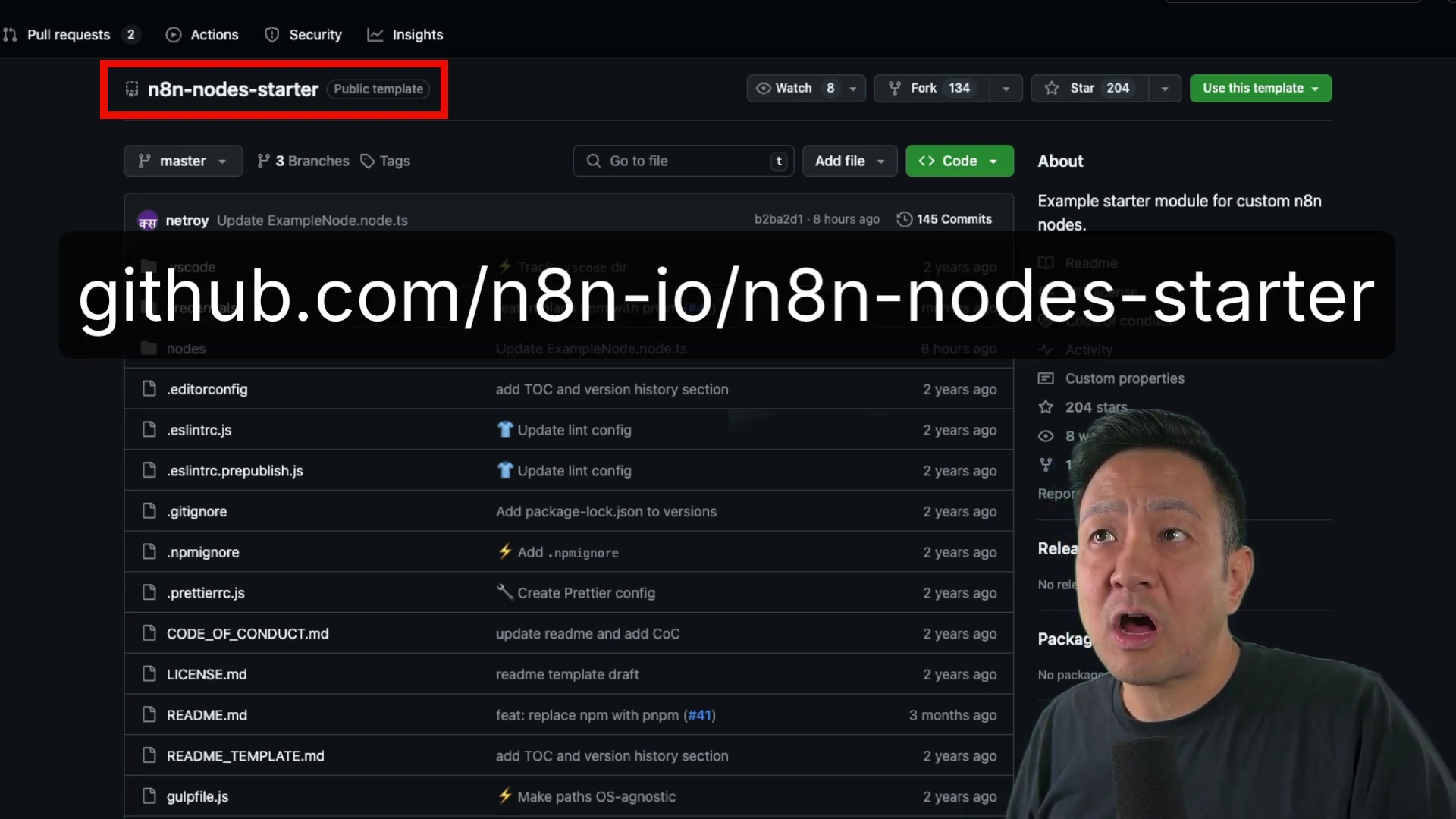Click the watching eye icon in About

click(x=1046, y=436)
